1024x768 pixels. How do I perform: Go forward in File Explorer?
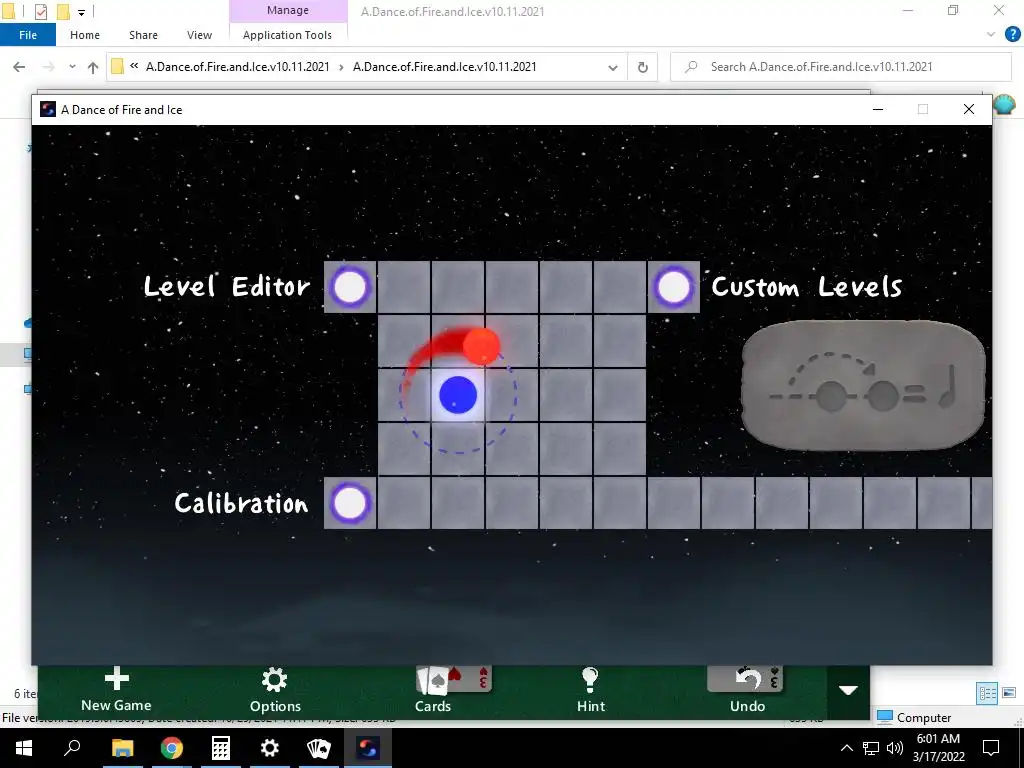(x=48, y=67)
